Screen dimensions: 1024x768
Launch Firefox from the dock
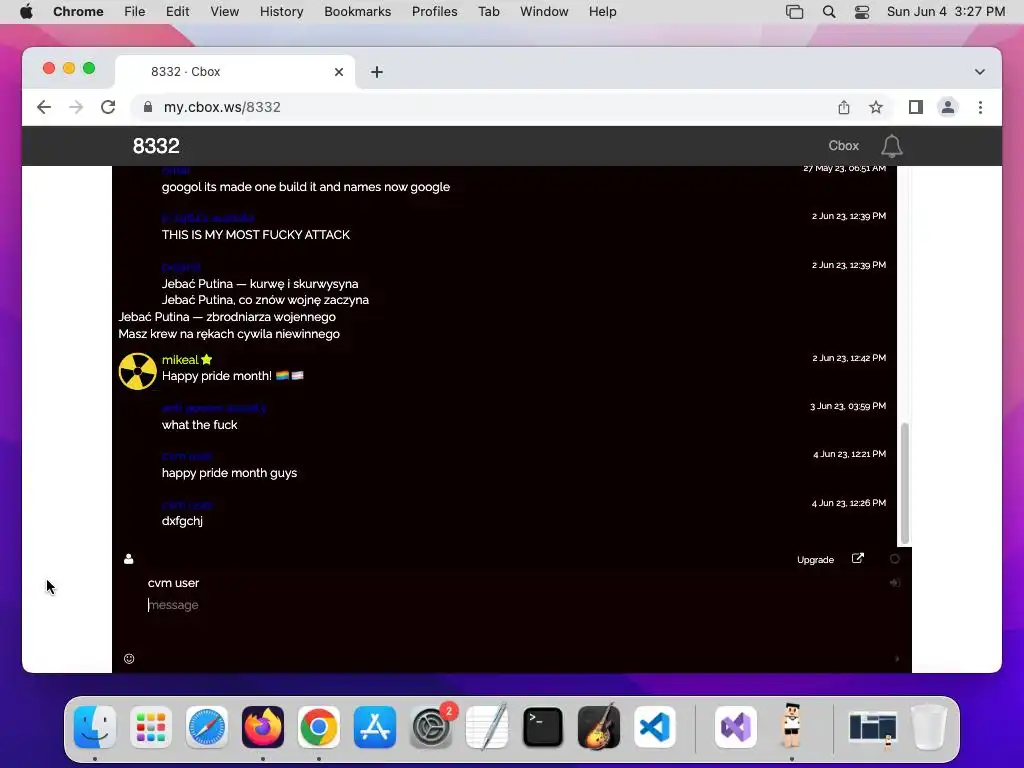pyautogui.click(x=263, y=727)
